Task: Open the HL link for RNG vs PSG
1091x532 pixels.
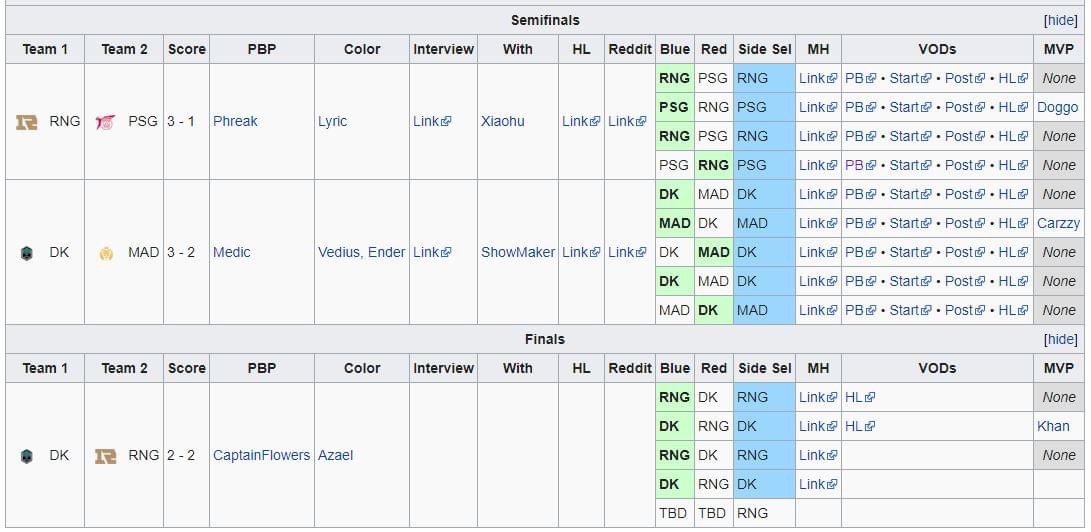Action: [580, 121]
